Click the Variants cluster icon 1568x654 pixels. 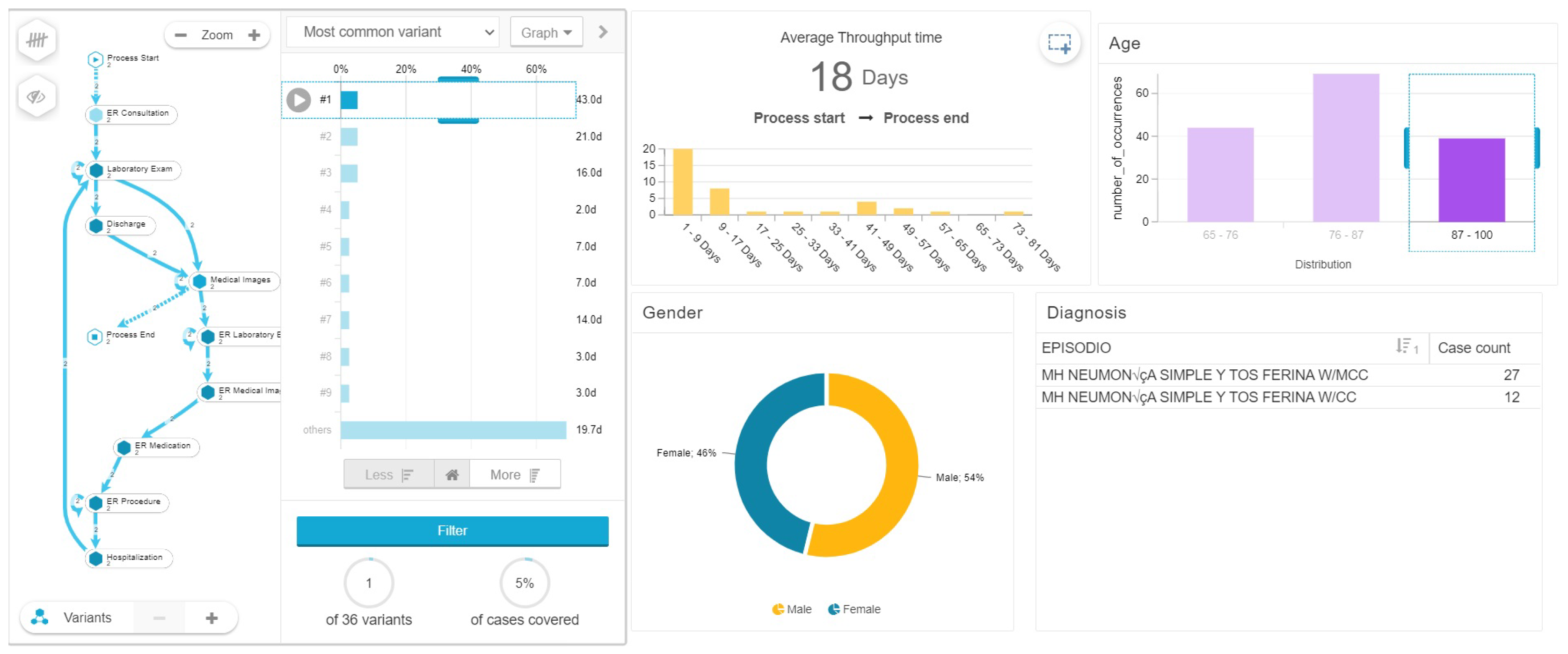40,617
